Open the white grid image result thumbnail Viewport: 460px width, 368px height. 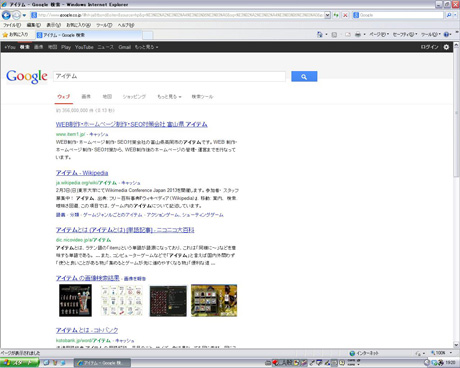[x=121, y=300]
